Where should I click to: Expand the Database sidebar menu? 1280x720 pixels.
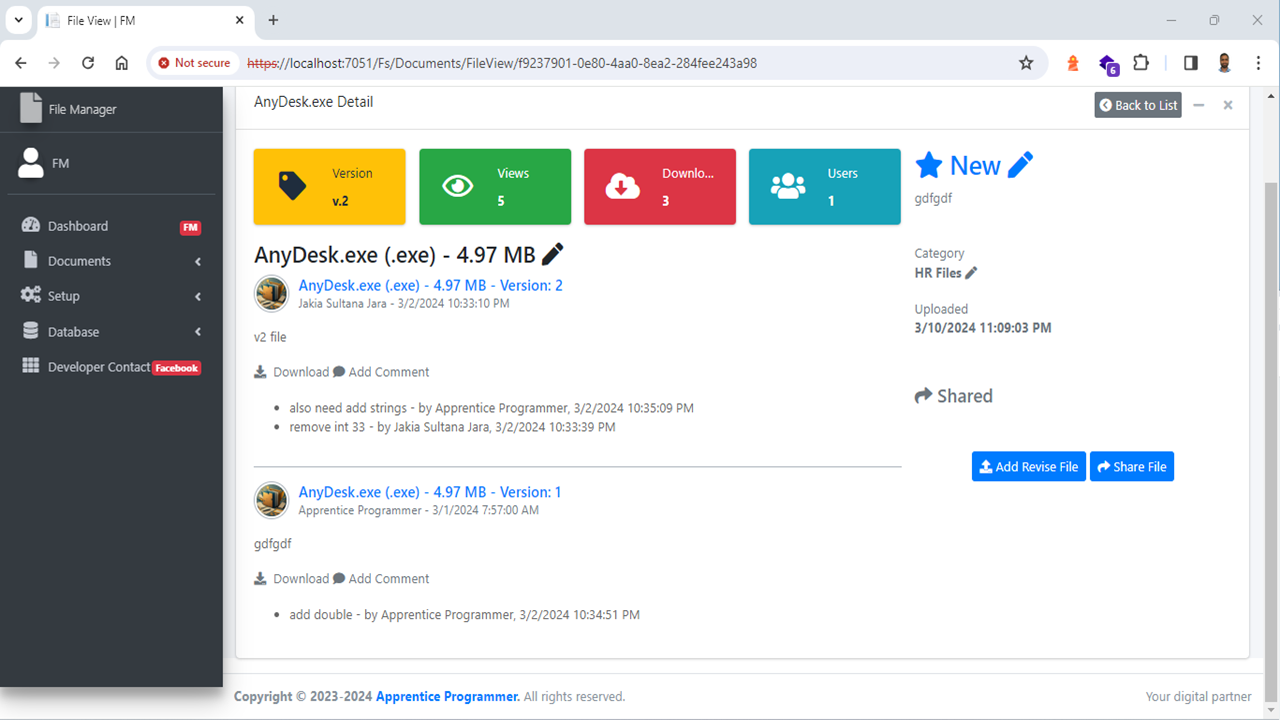click(111, 332)
